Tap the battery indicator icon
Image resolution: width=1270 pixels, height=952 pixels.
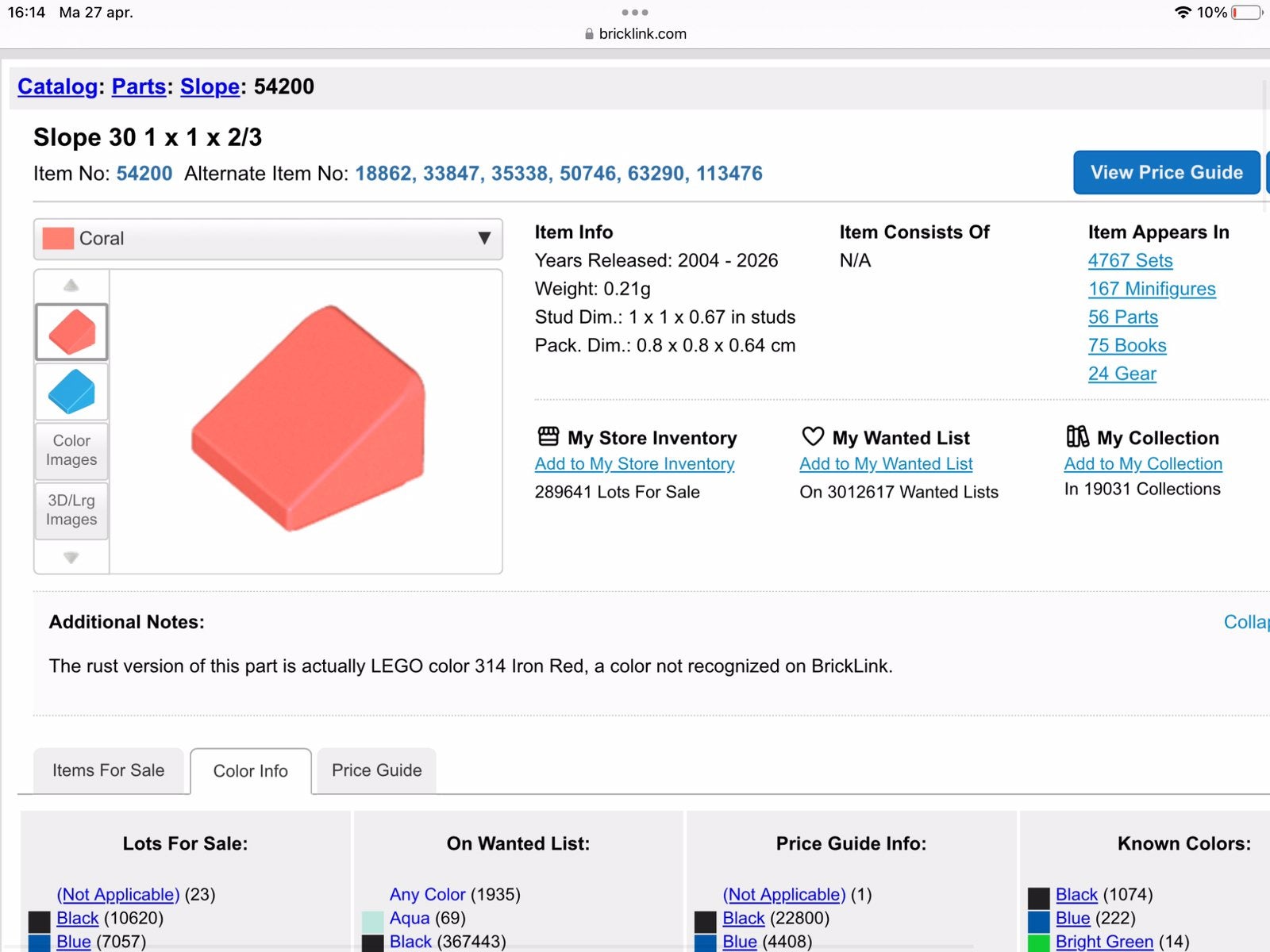(1247, 13)
